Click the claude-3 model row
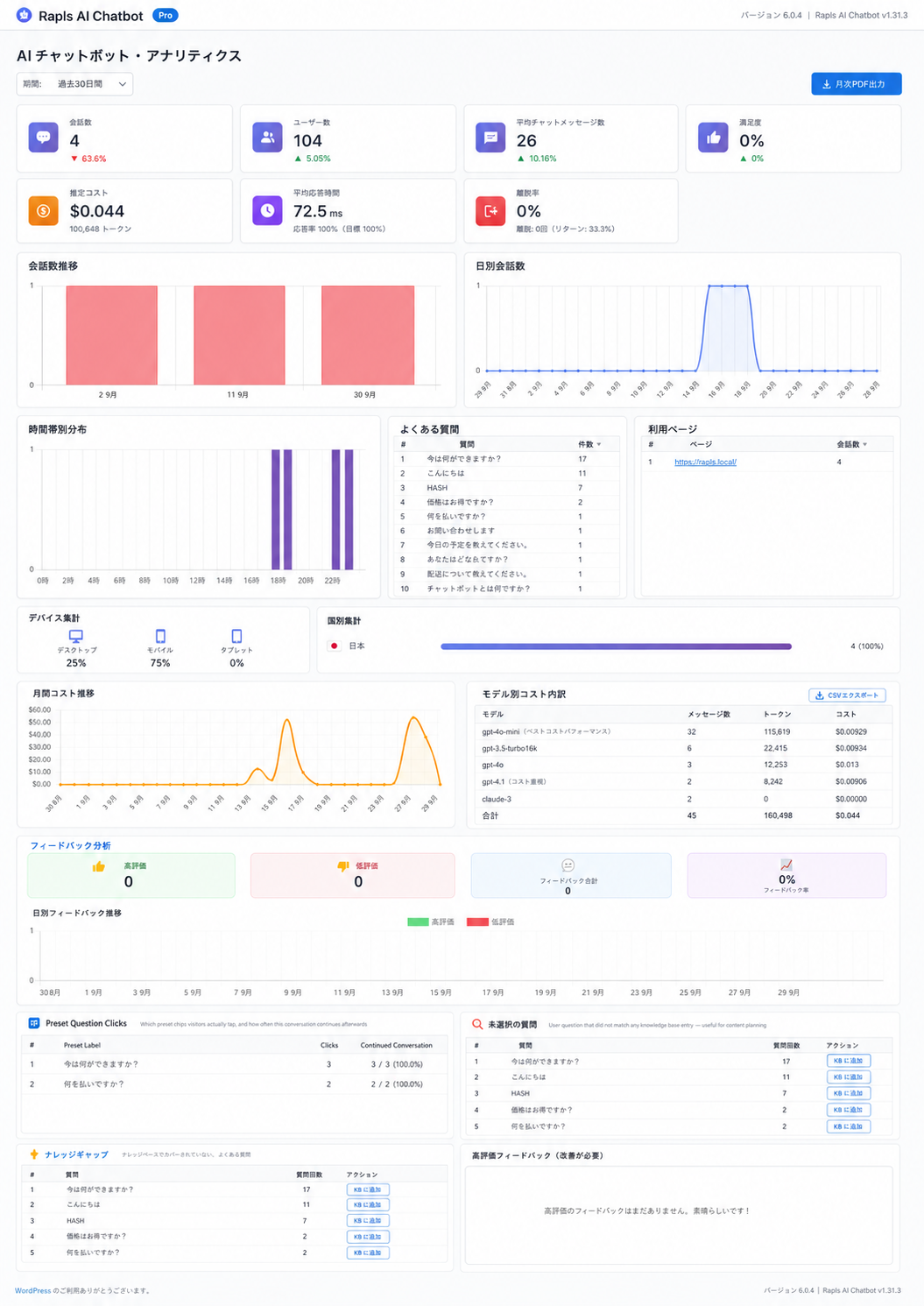The height and width of the screenshot is (1306, 924). click(684, 799)
